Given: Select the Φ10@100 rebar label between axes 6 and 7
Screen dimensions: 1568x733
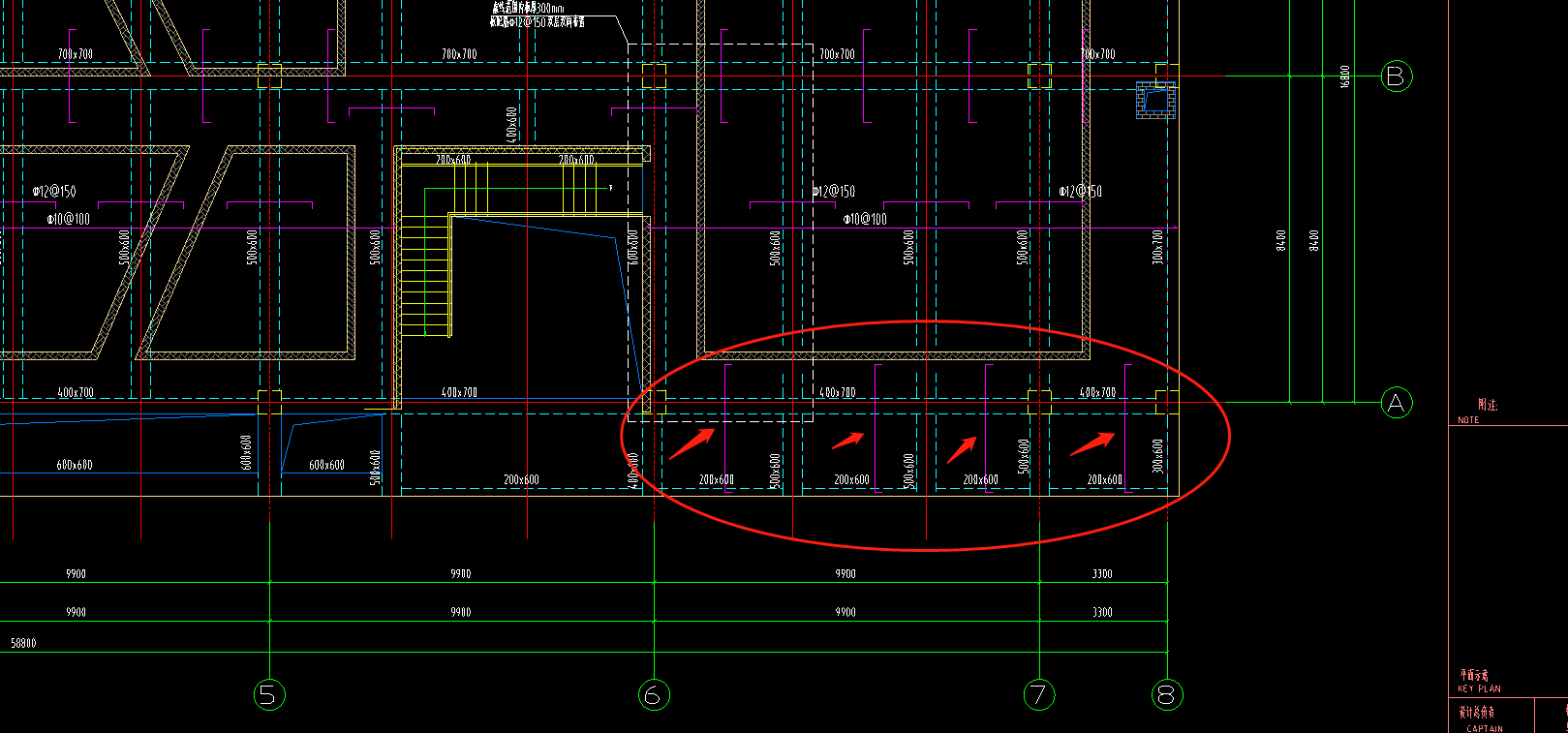Looking at the screenshot, I should pos(865,220).
